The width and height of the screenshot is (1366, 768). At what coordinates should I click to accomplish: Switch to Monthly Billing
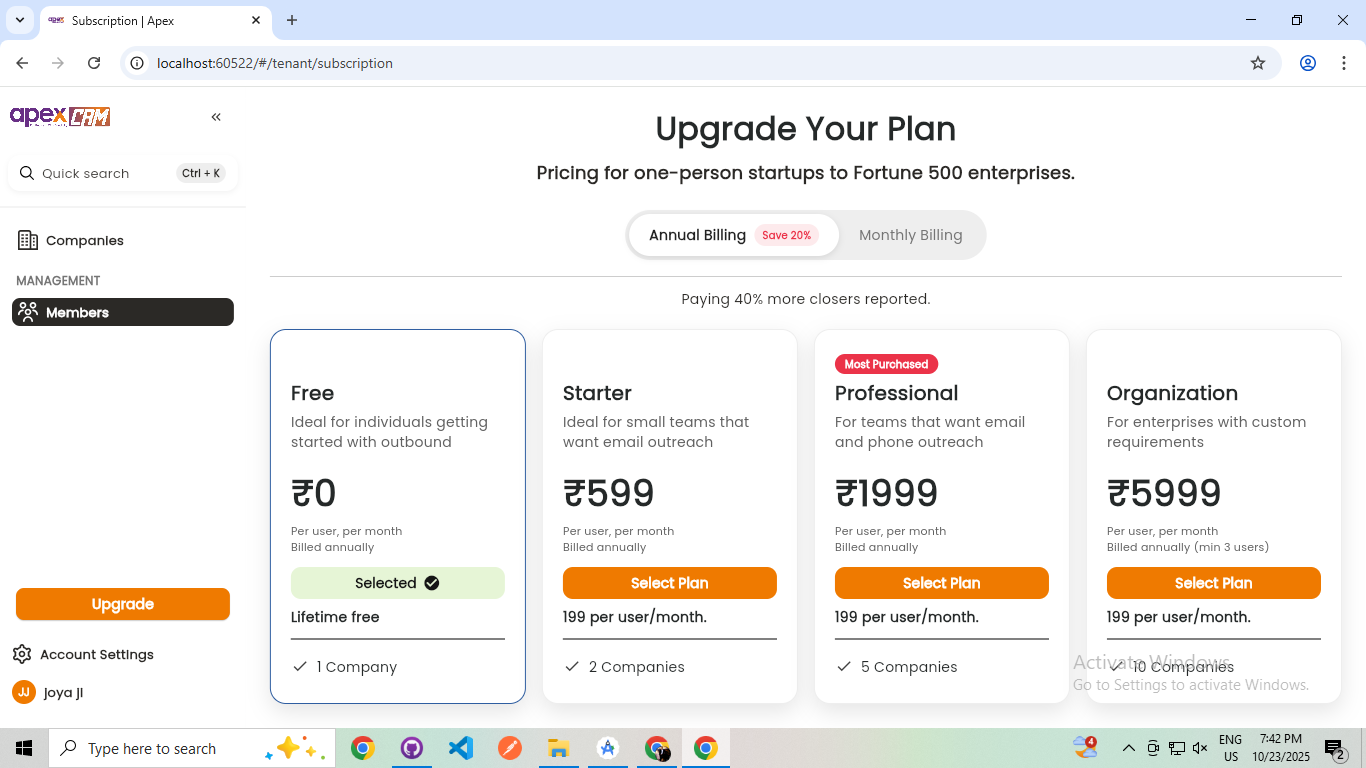[x=911, y=235]
